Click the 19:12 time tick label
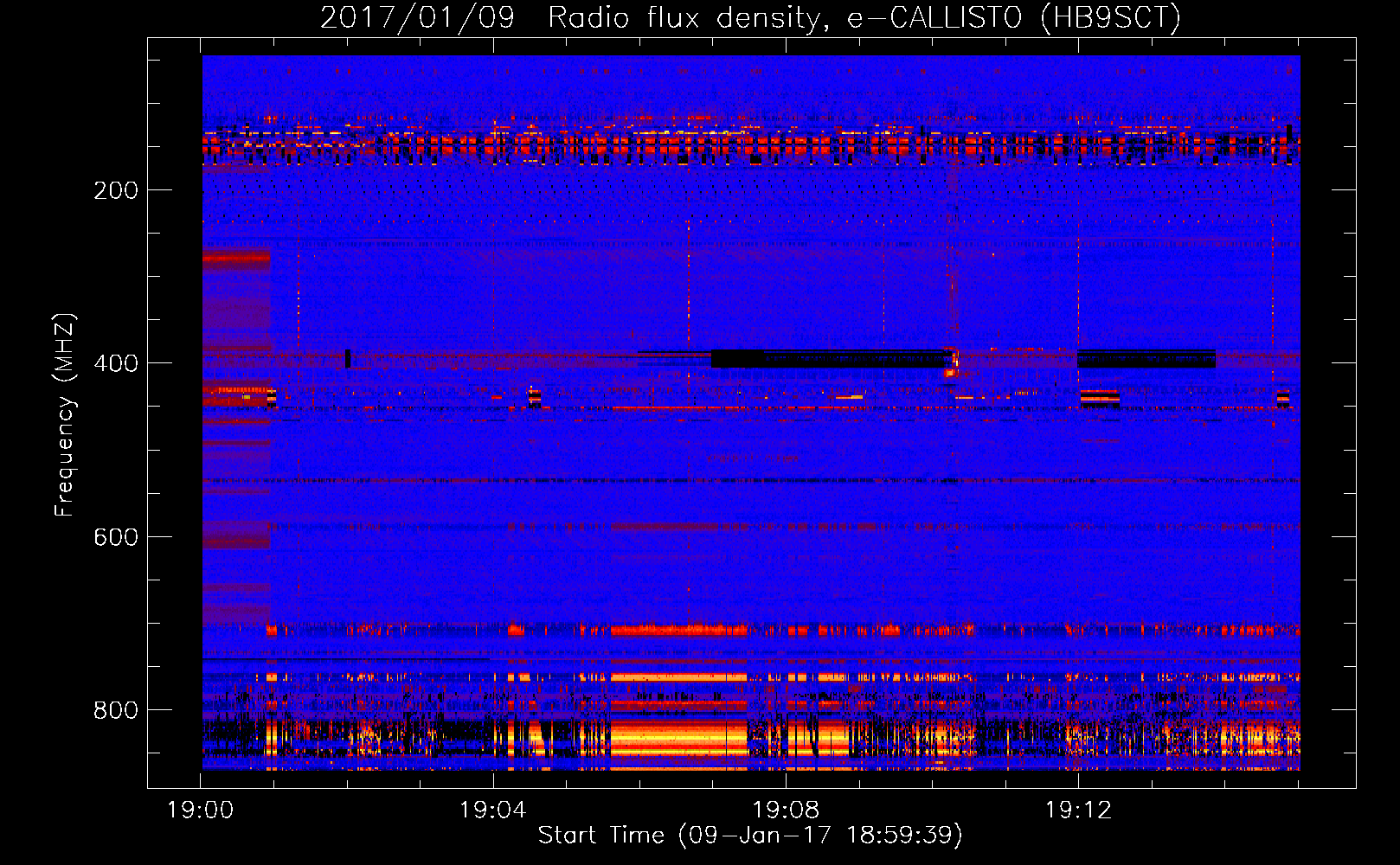 1078,811
